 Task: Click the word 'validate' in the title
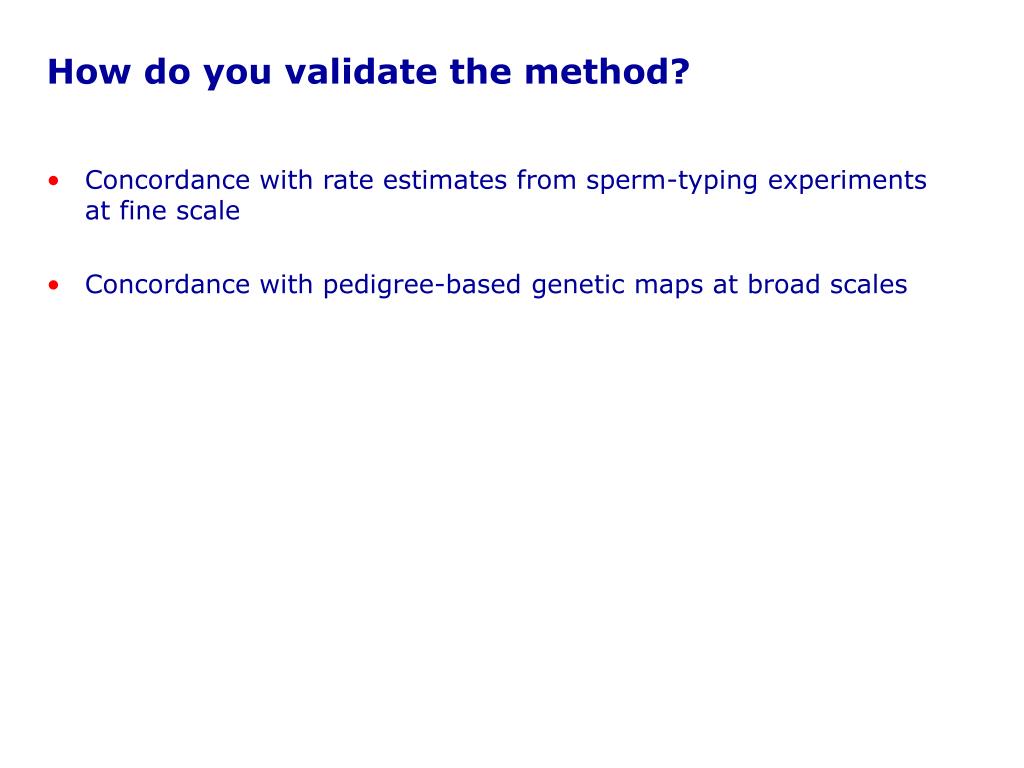coord(361,72)
